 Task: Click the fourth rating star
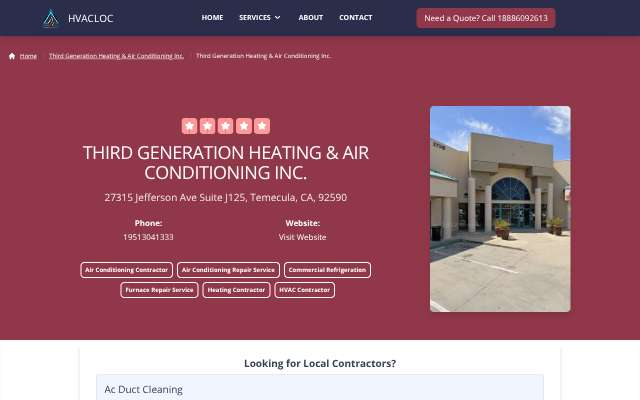(244, 126)
